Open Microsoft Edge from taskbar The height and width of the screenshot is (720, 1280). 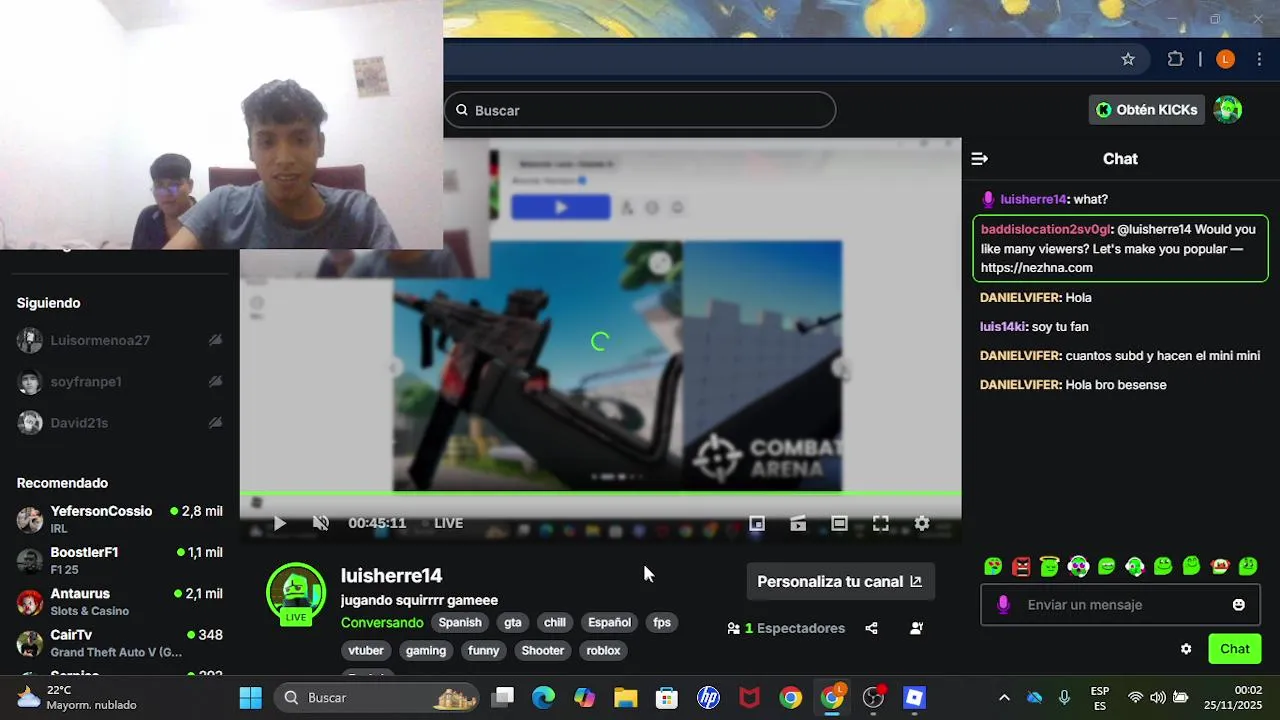pos(543,697)
